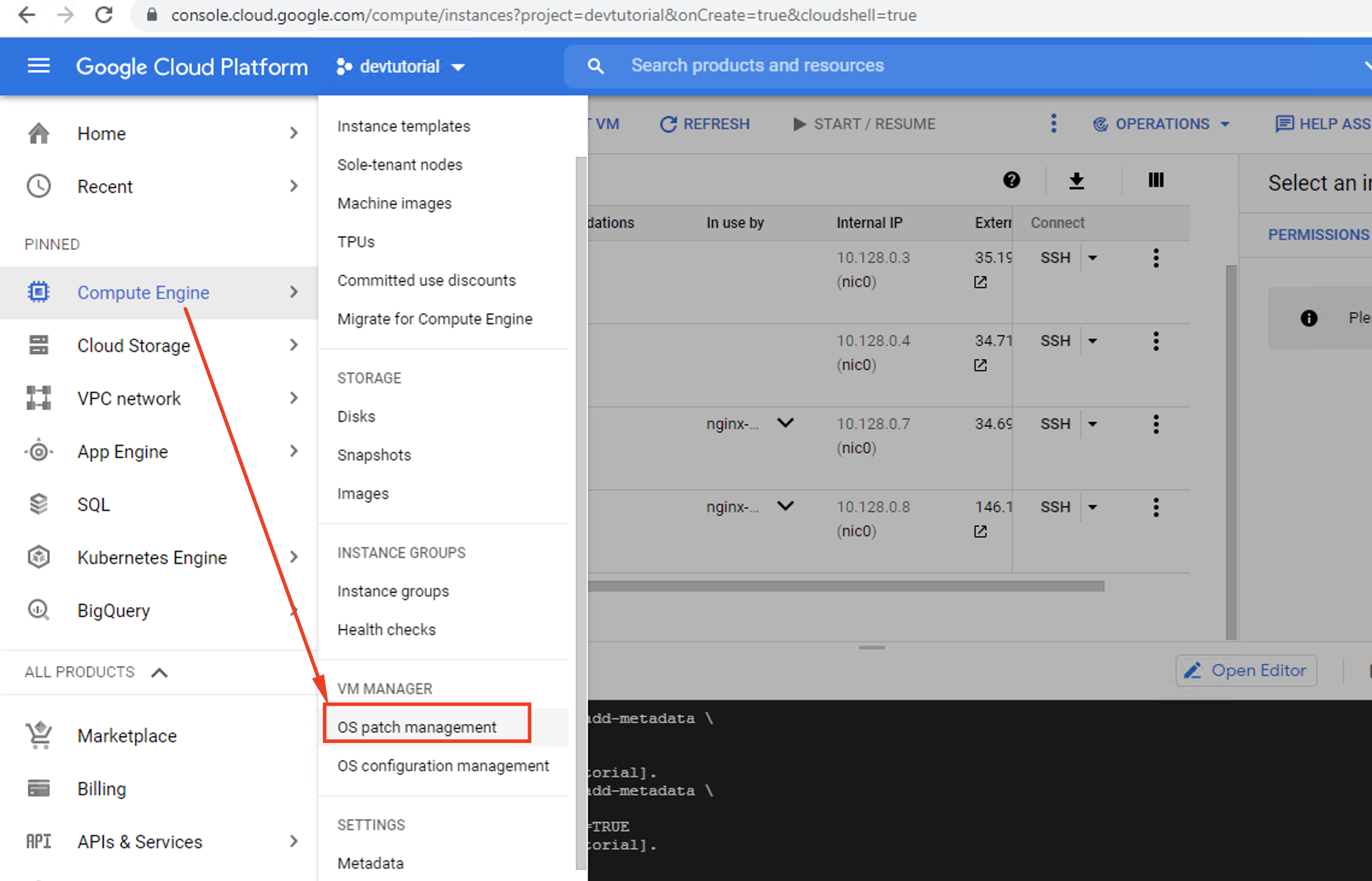1372x881 pixels.
Task: Open external IP link for 146.1 row
Action: [x=981, y=531]
